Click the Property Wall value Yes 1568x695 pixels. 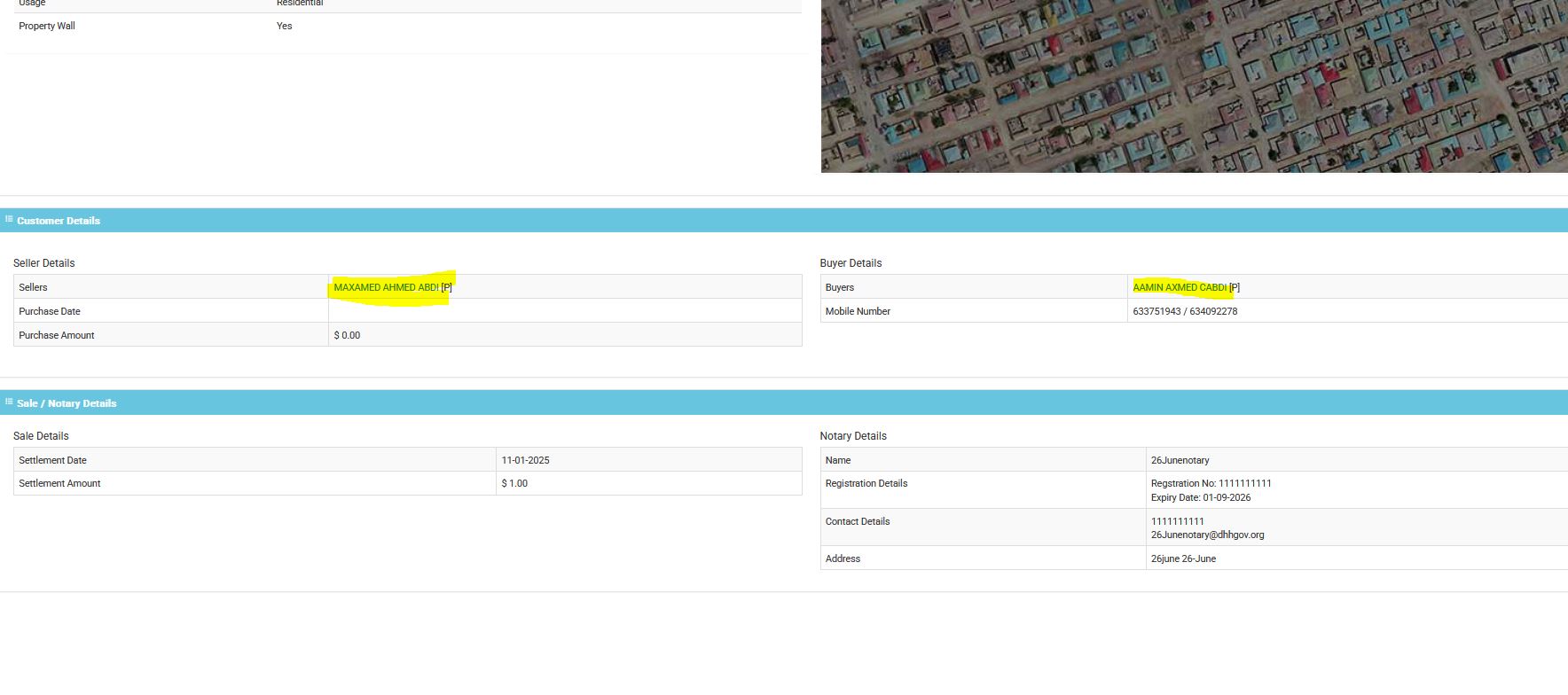coord(284,26)
